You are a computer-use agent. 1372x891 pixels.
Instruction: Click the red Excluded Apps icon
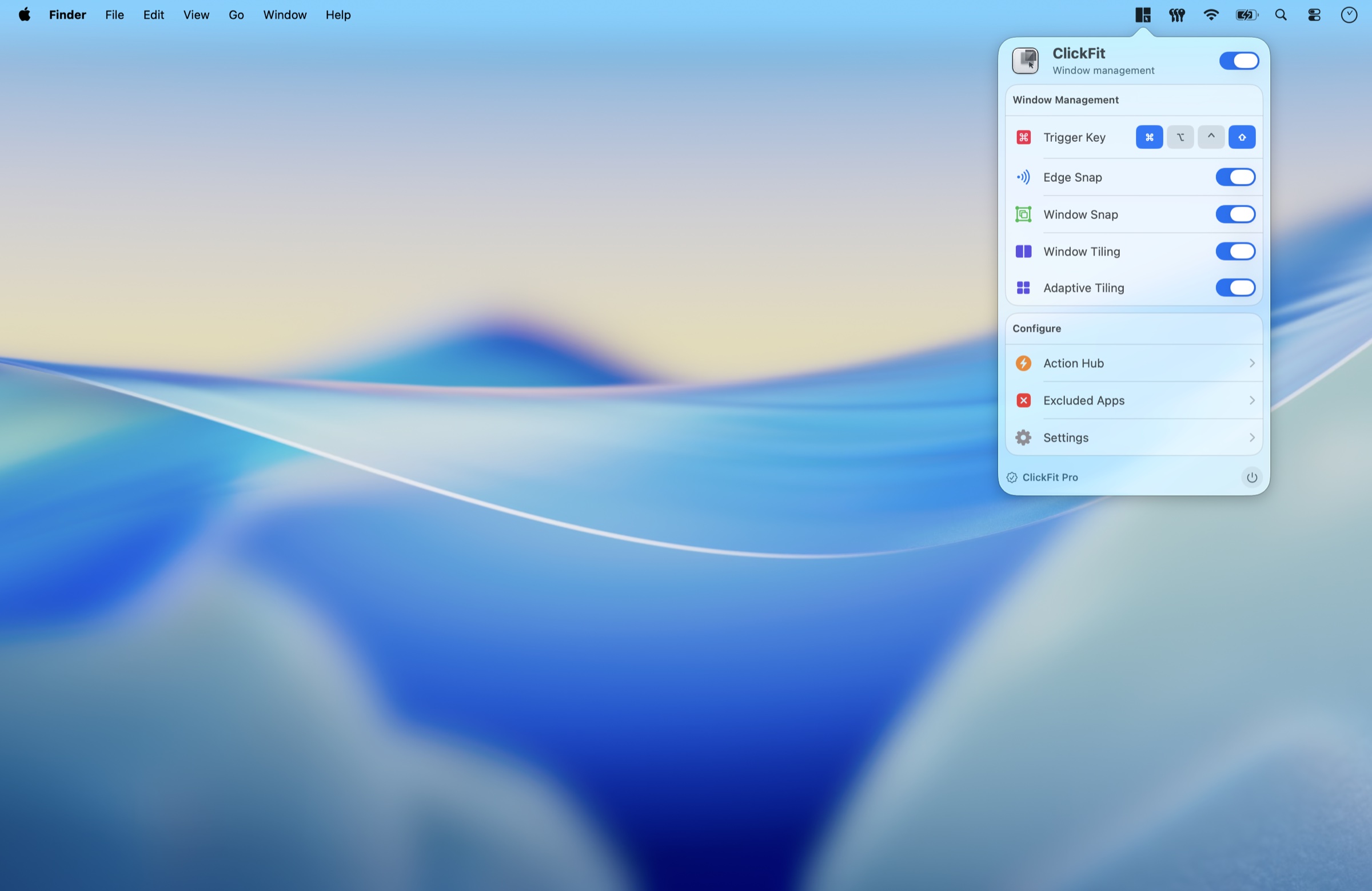tap(1023, 400)
